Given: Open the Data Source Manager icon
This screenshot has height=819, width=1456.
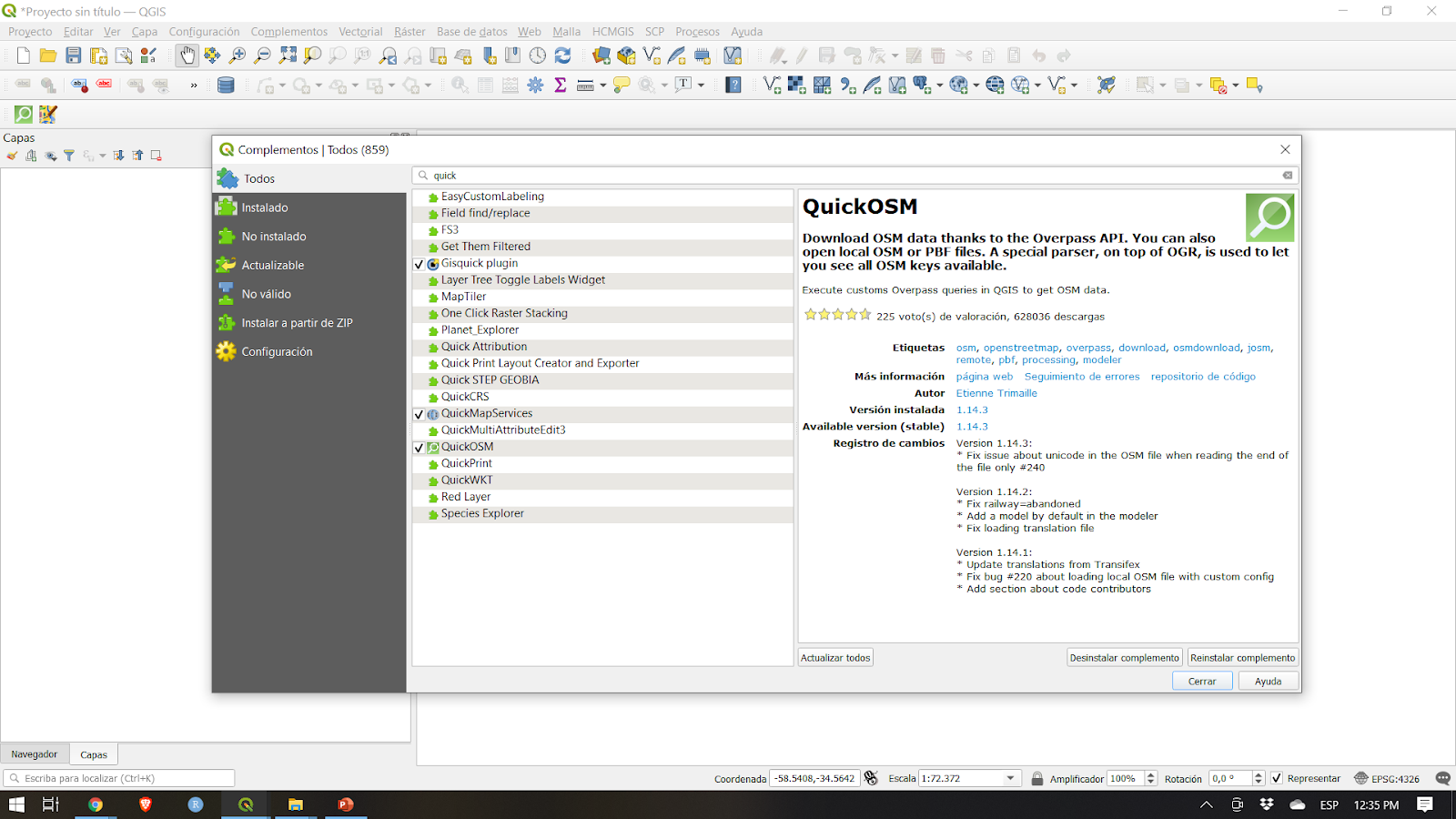Looking at the screenshot, I should [602, 56].
